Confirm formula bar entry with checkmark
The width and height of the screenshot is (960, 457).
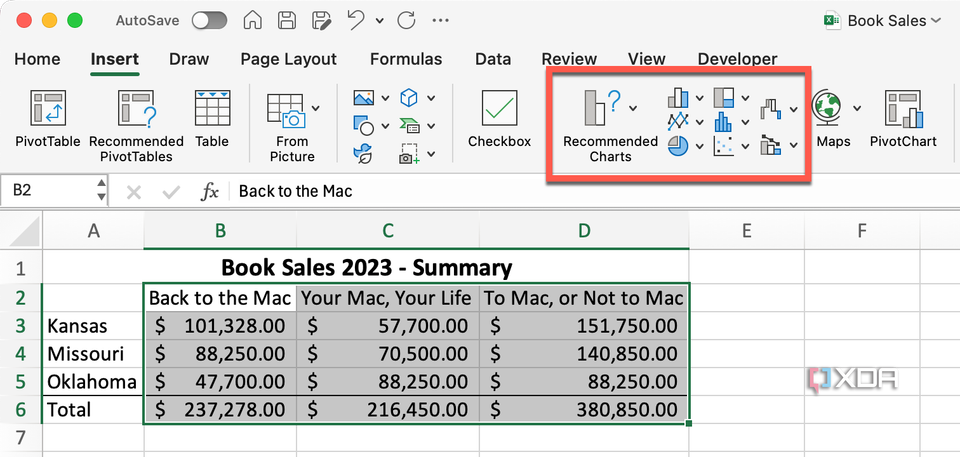click(x=169, y=192)
